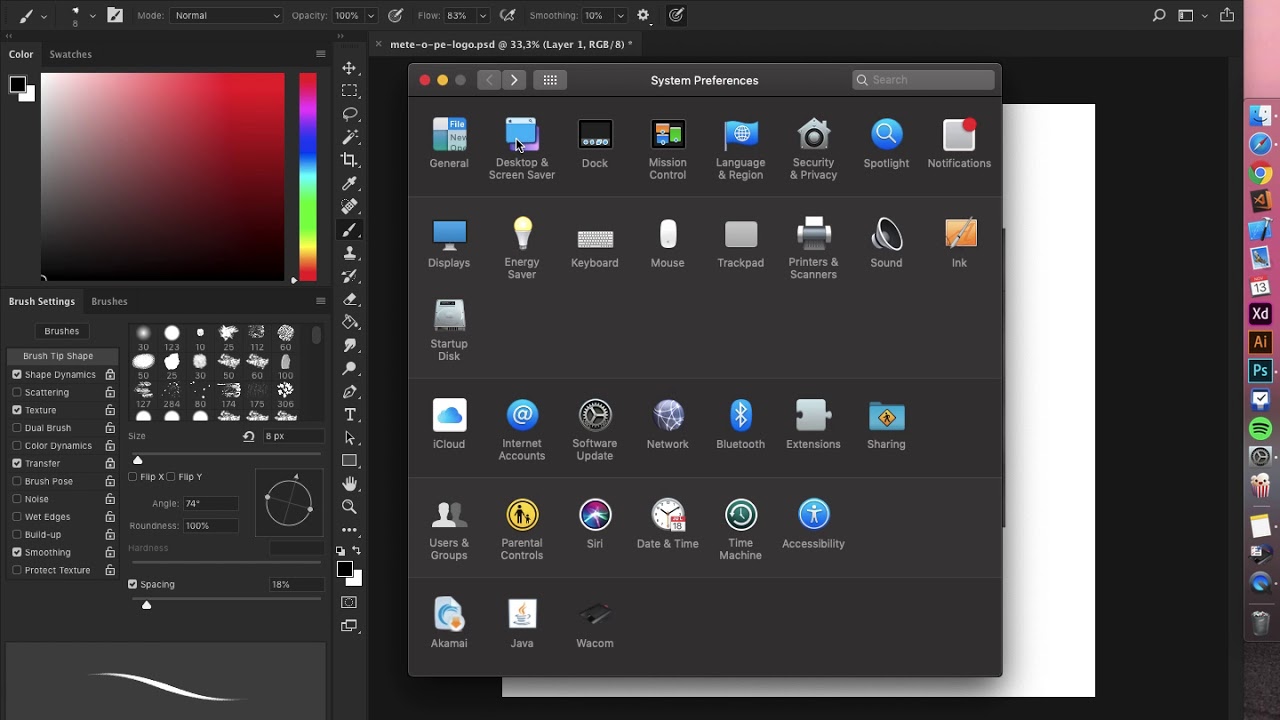The width and height of the screenshot is (1280, 720).
Task: Open Ink preferences
Action: coord(959,243)
